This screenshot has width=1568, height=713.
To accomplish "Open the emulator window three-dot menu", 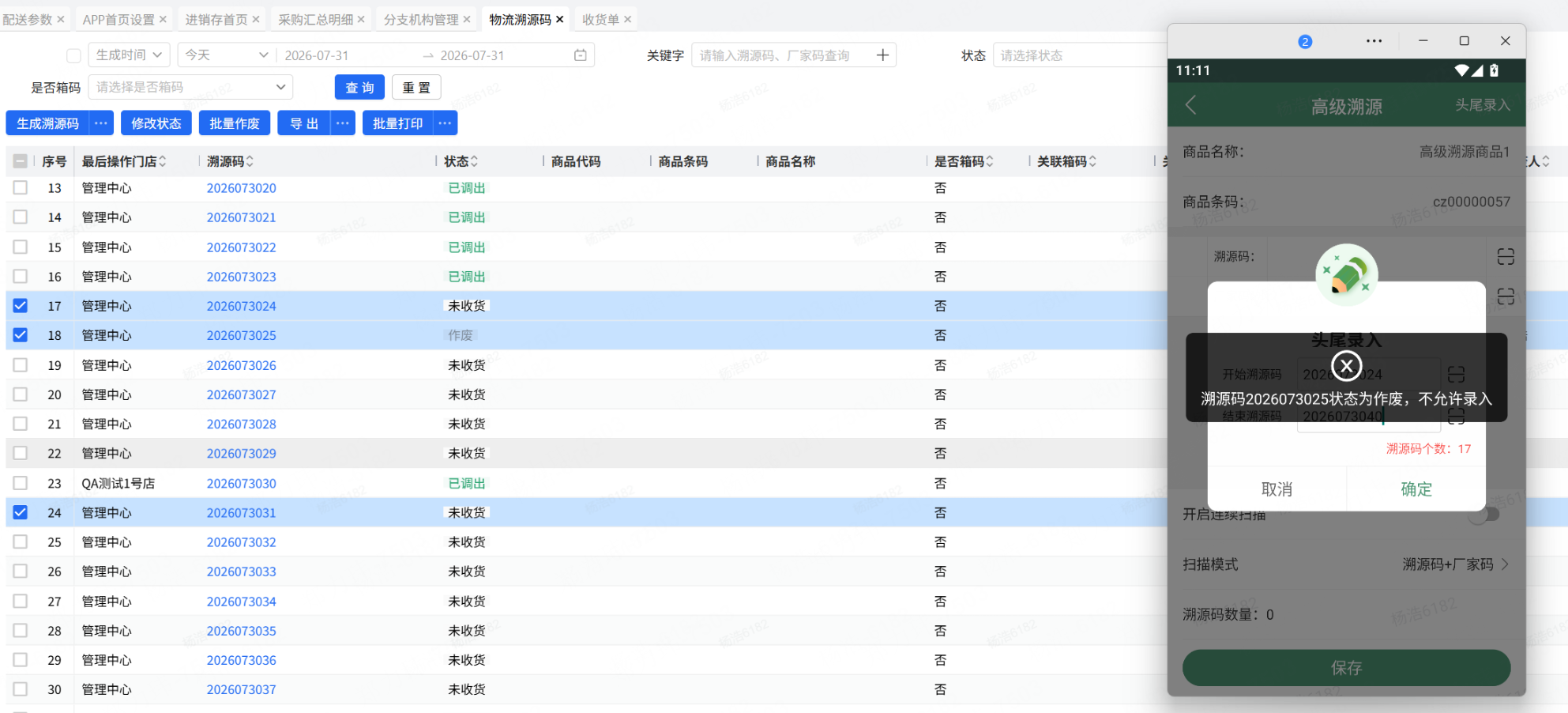I will (x=1374, y=41).
